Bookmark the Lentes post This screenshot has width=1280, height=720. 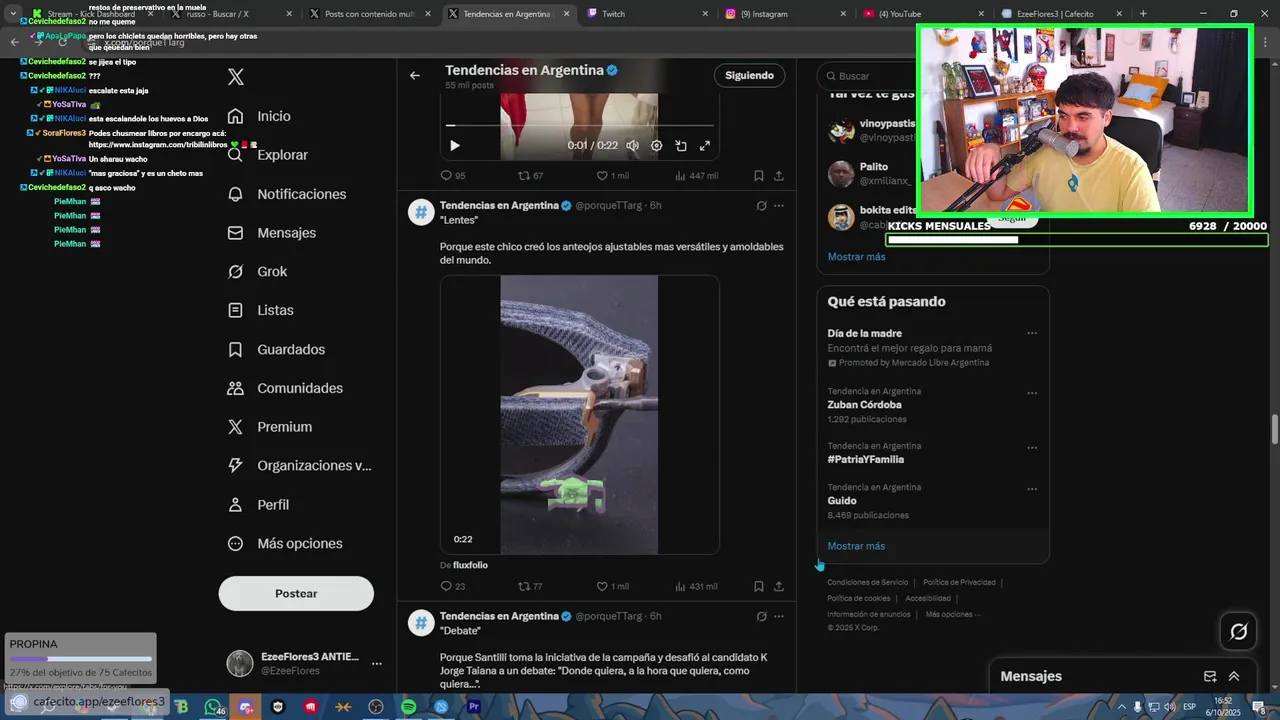click(759, 587)
